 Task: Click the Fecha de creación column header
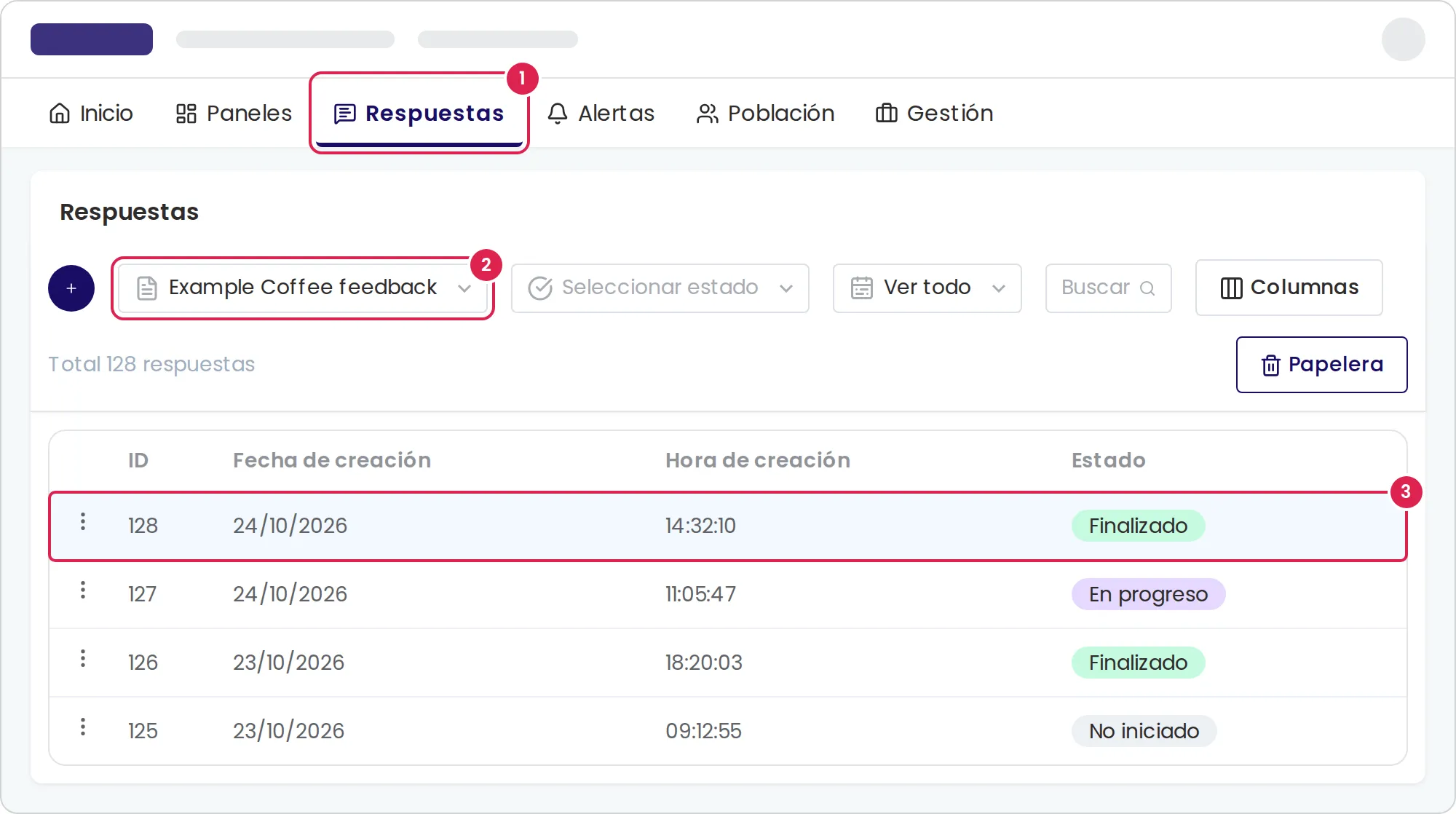click(x=332, y=460)
